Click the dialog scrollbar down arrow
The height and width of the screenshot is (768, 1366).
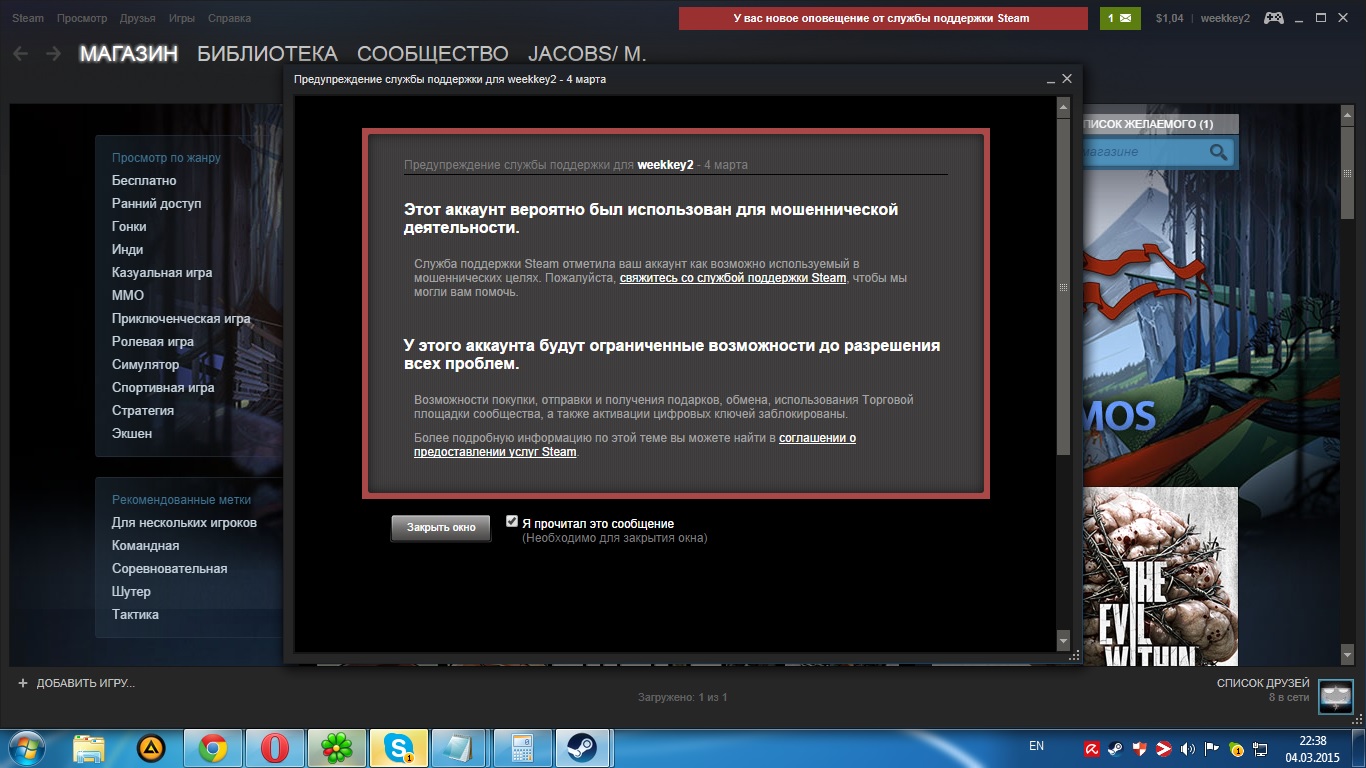[x=1063, y=640]
